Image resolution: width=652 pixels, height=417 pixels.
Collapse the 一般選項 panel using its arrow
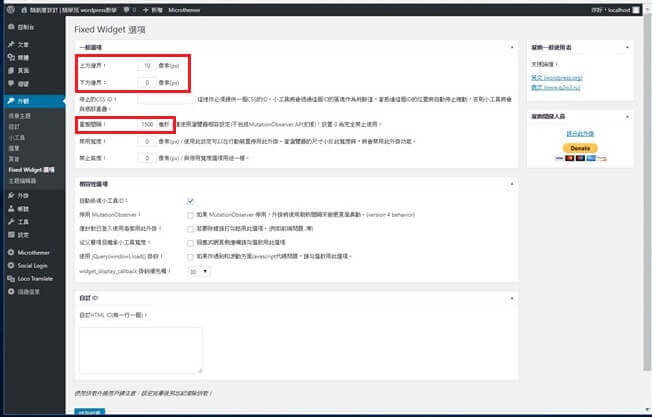point(511,47)
